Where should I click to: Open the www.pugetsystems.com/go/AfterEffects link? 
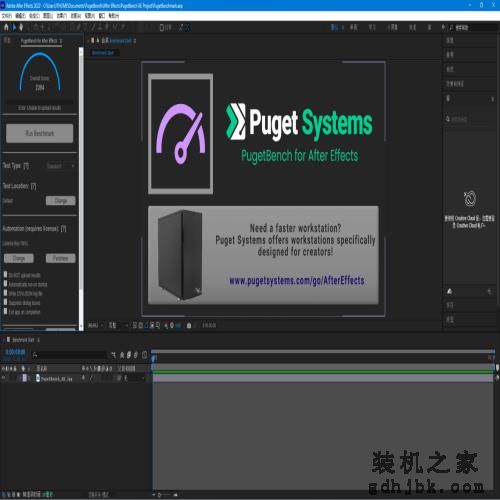click(297, 281)
